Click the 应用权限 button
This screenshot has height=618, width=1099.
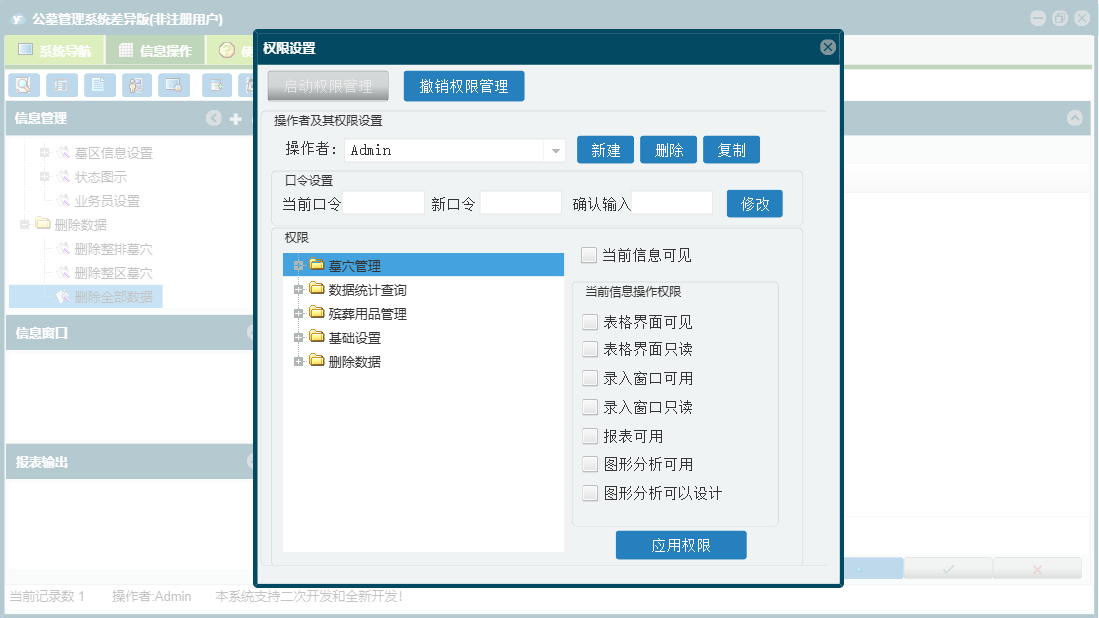(681, 545)
